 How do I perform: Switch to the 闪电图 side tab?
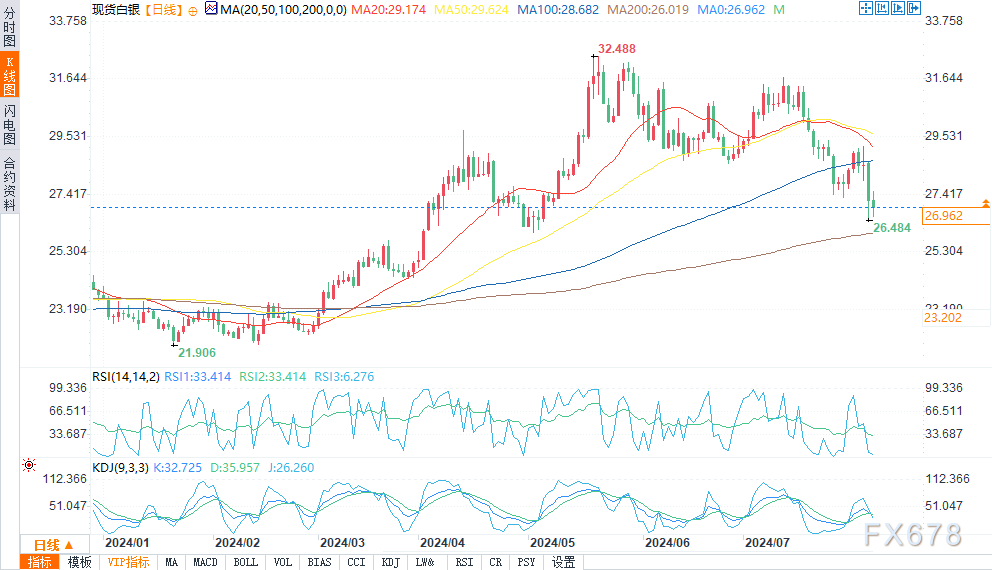(x=9, y=124)
